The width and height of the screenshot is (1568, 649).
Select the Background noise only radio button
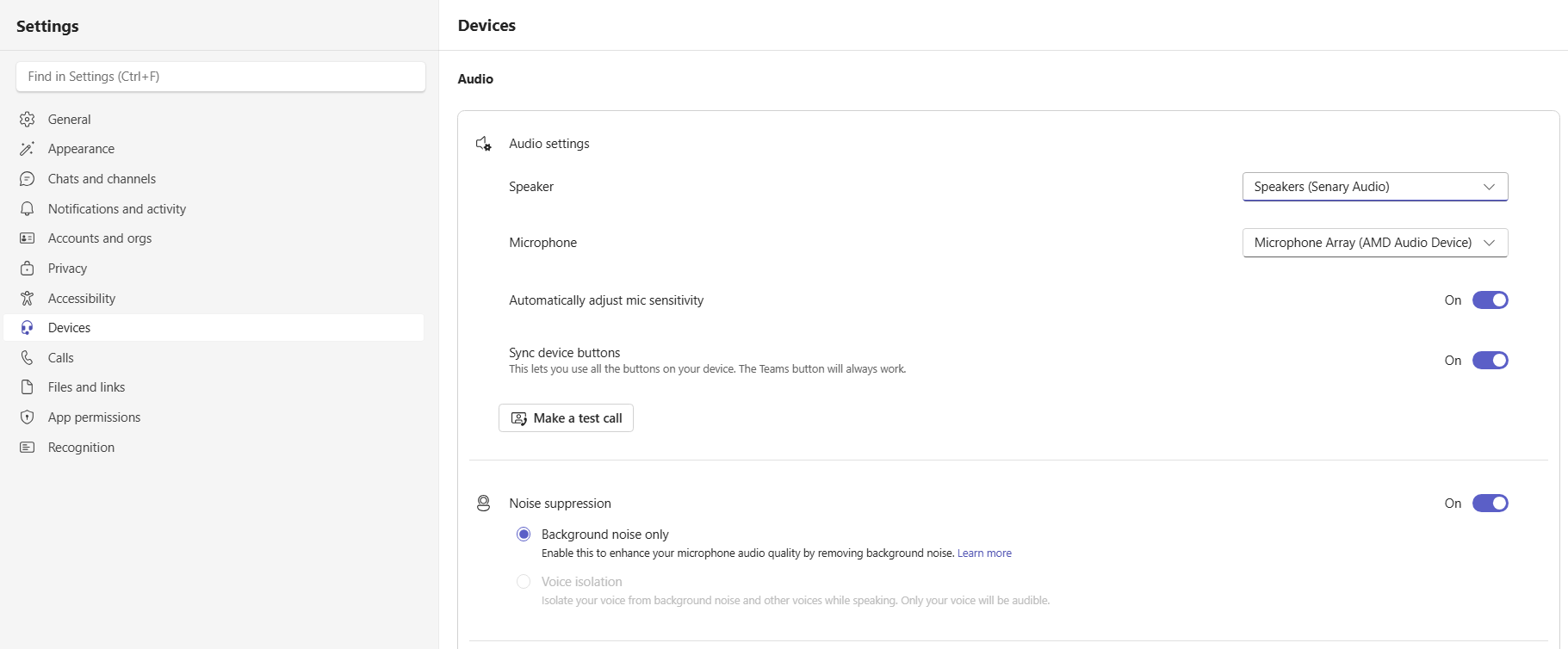pos(524,535)
